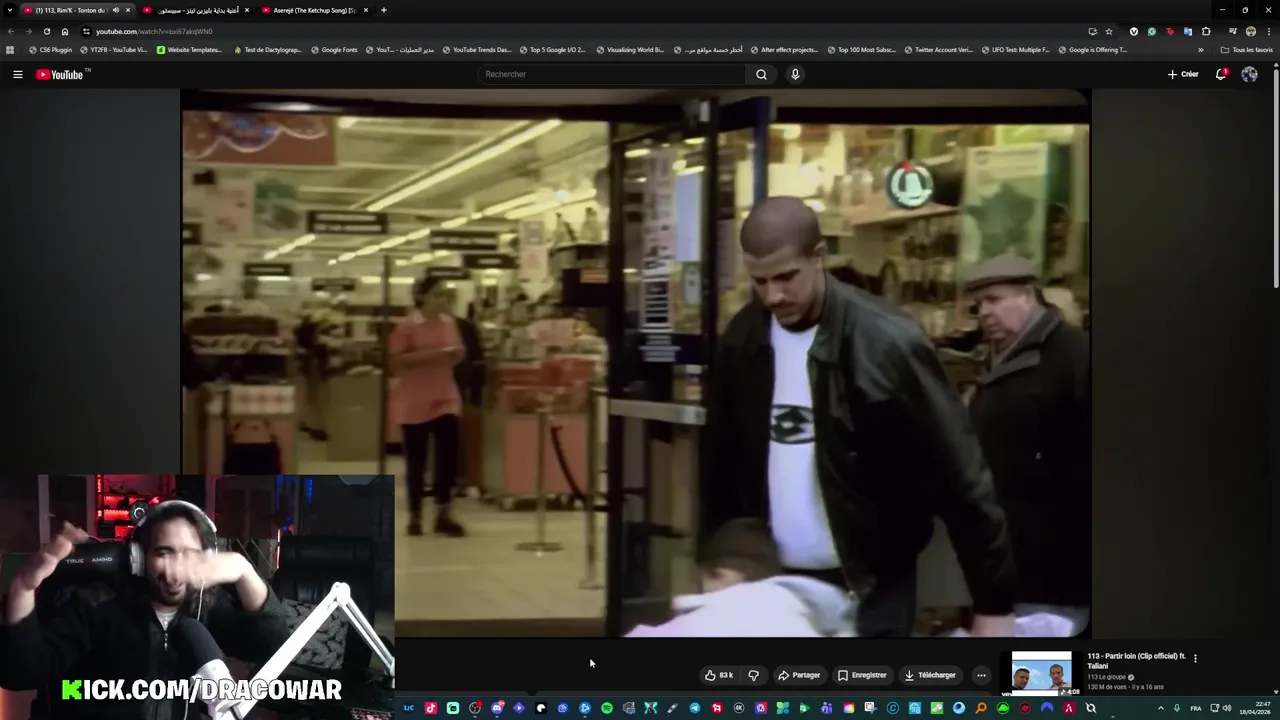1280x720 pixels.
Task: Open FRA keyboard language switcher
Action: pos(1196,708)
